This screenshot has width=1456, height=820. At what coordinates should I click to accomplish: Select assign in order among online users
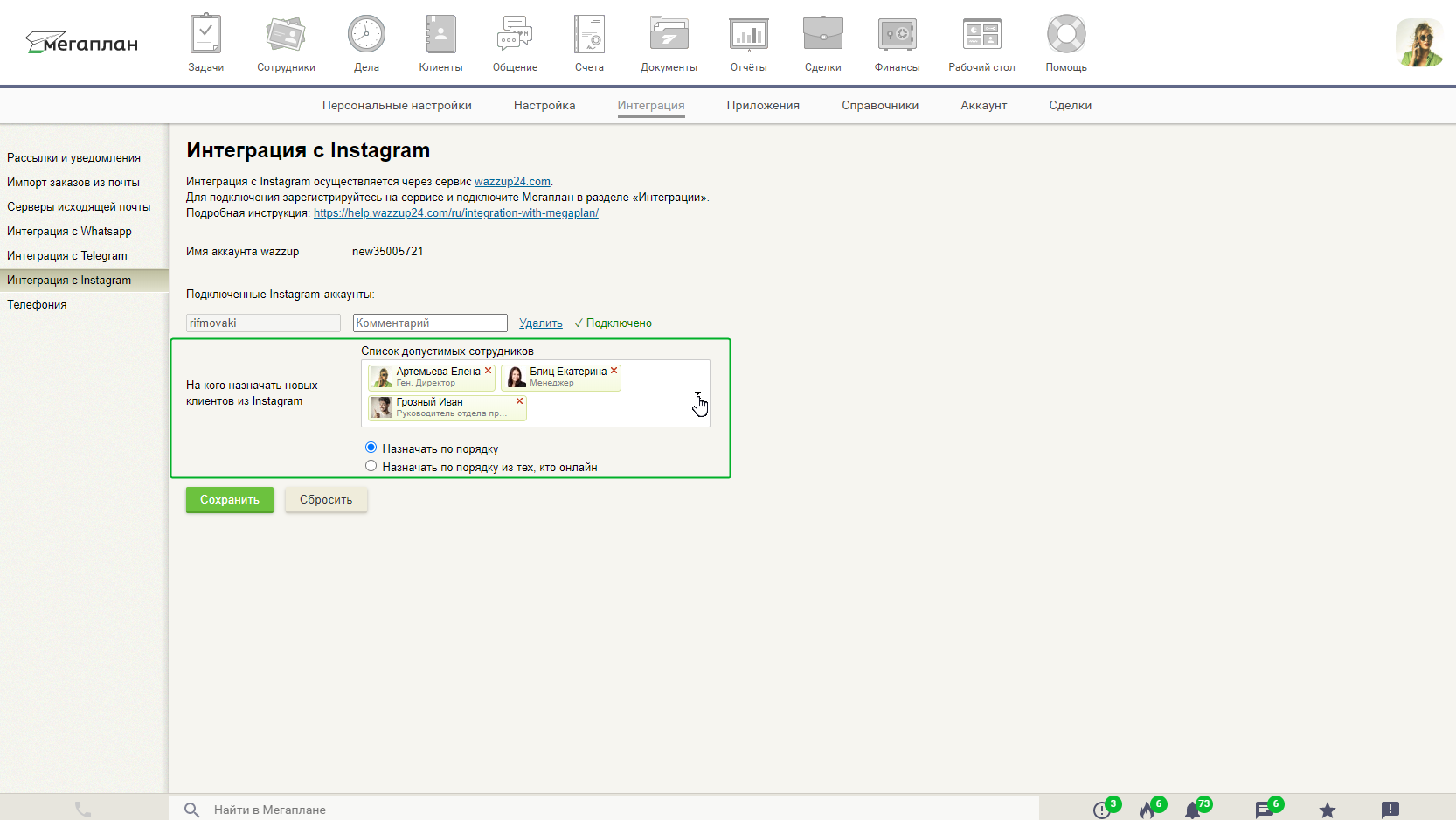pos(371,466)
